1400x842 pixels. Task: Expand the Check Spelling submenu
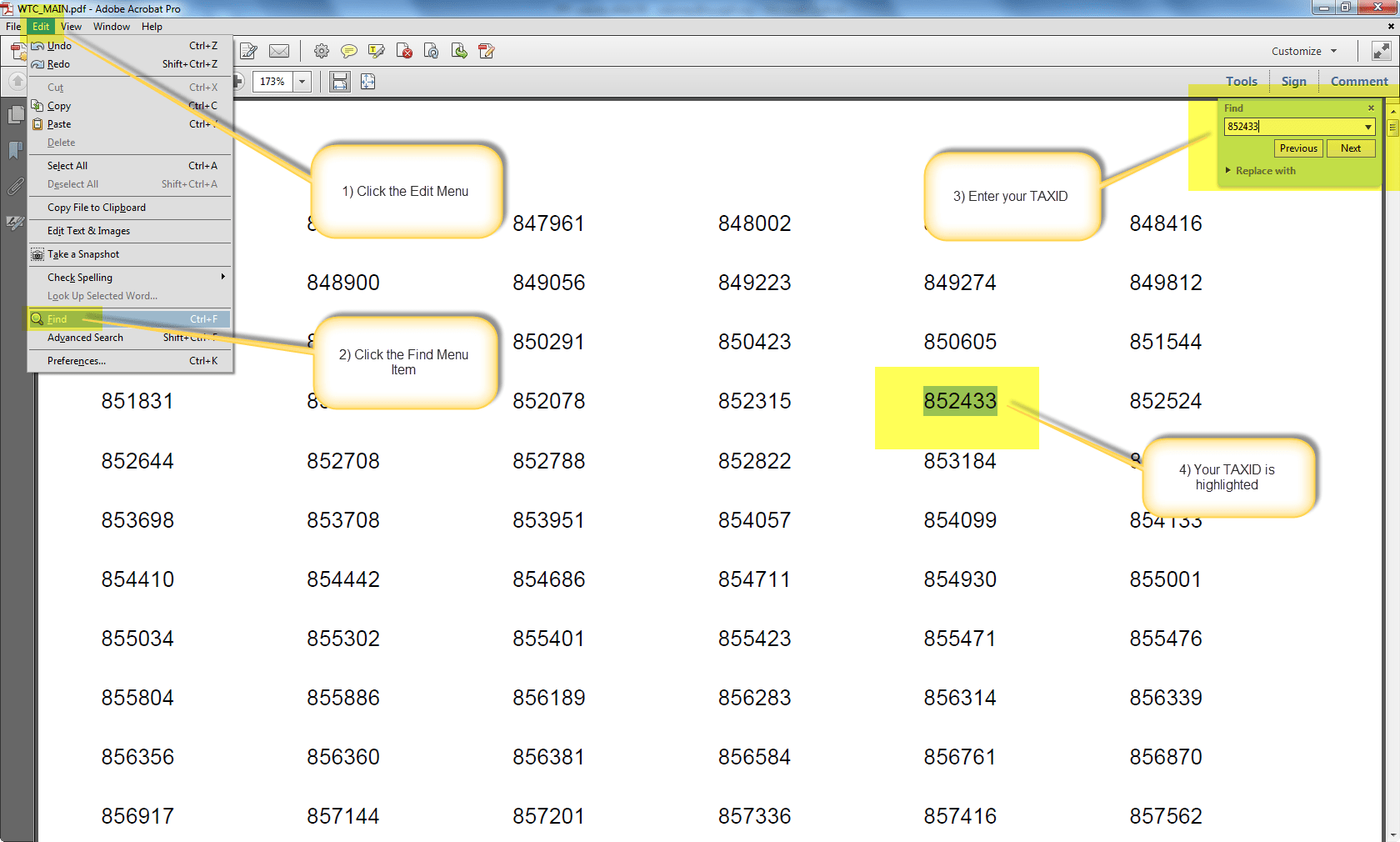pos(130,278)
